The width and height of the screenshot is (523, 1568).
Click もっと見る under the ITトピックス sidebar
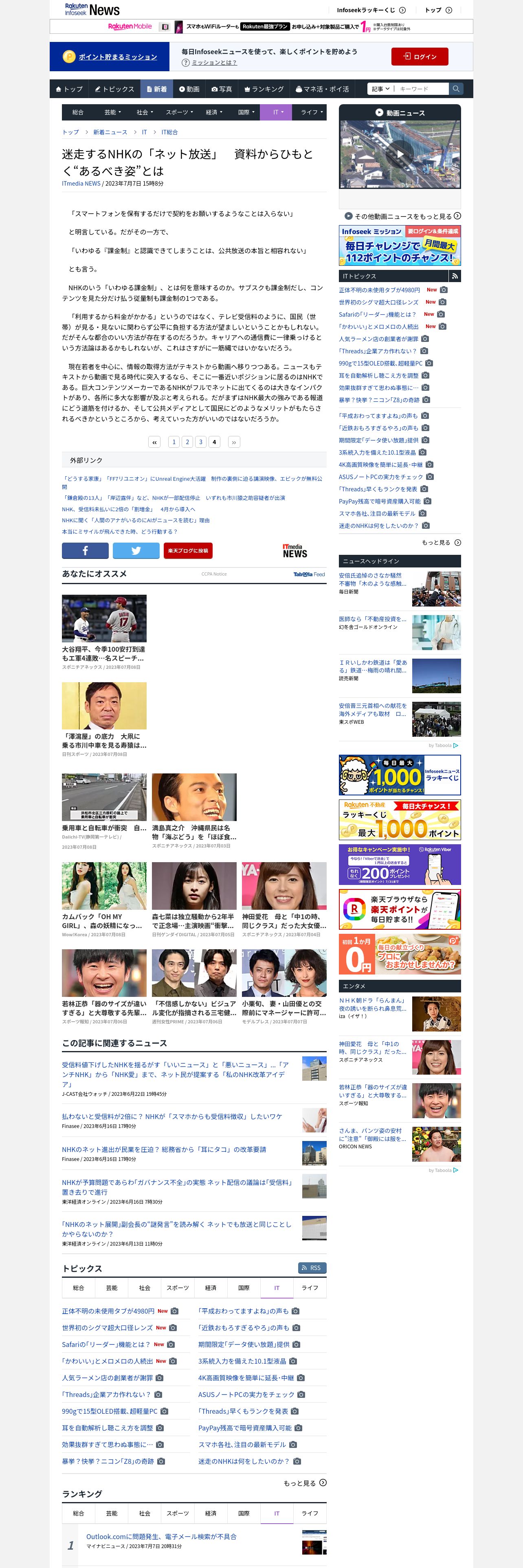click(x=441, y=542)
